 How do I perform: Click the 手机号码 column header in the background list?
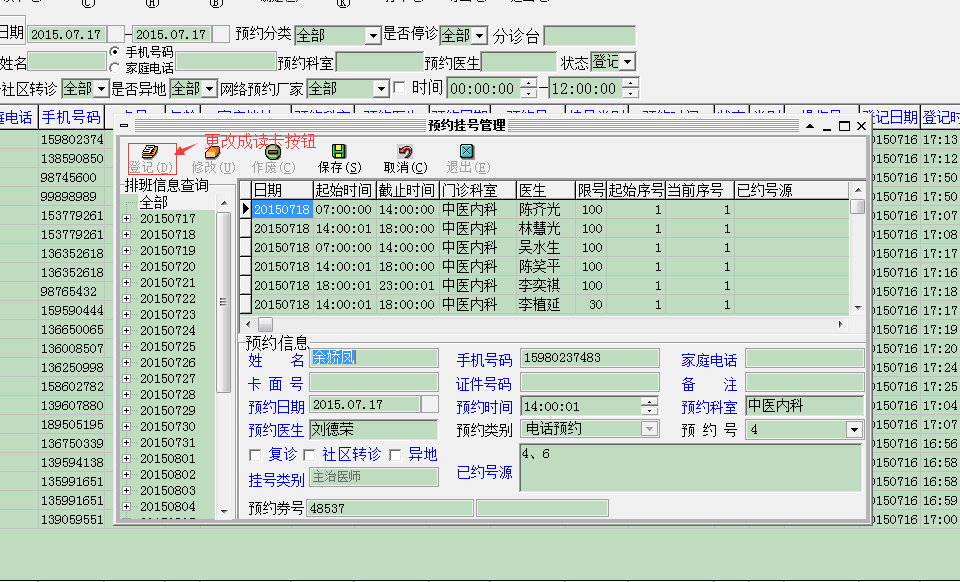point(71,117)
